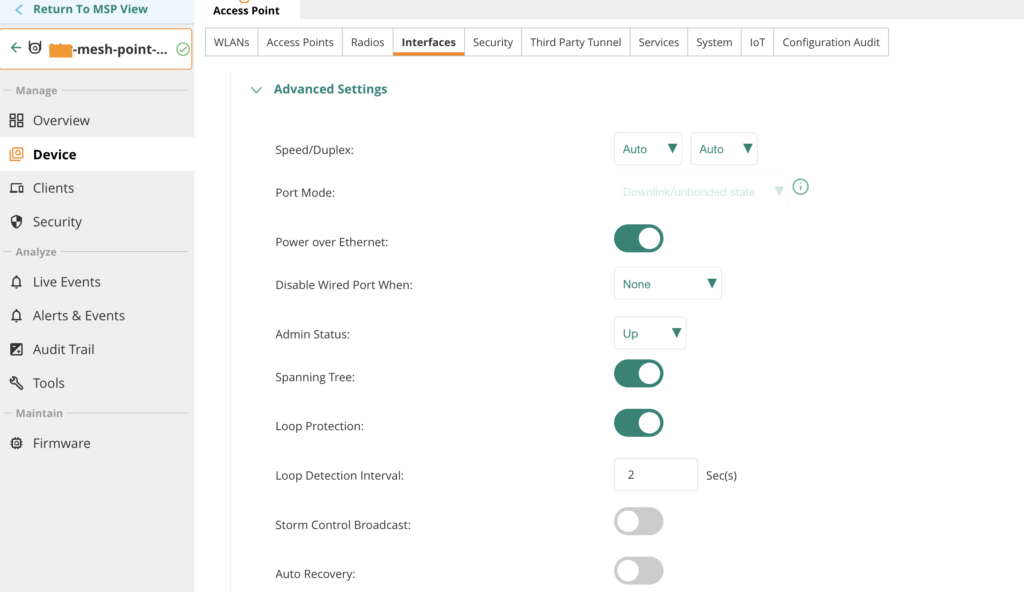Open the Configuration Audit tab
The height and width of the screenshot is (592, 1024).
[x=830, y=42]
